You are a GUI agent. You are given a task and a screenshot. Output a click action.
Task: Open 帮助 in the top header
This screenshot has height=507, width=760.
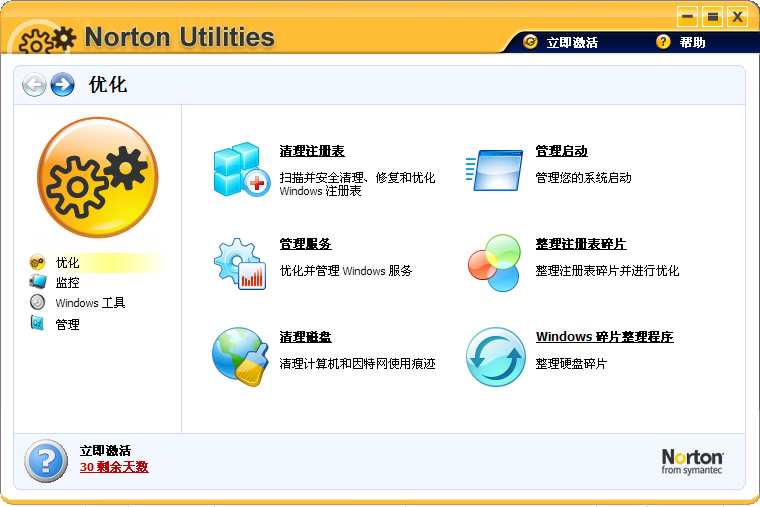point(692,43)
